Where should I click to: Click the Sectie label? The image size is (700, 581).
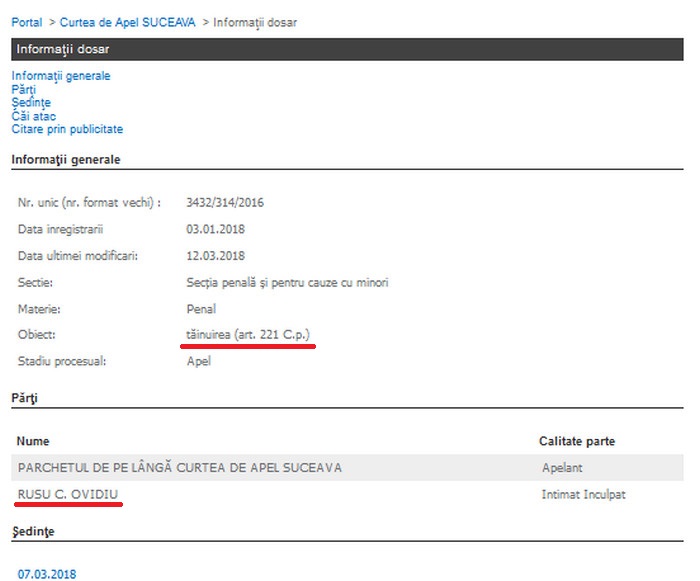click(x=35, y=283)
